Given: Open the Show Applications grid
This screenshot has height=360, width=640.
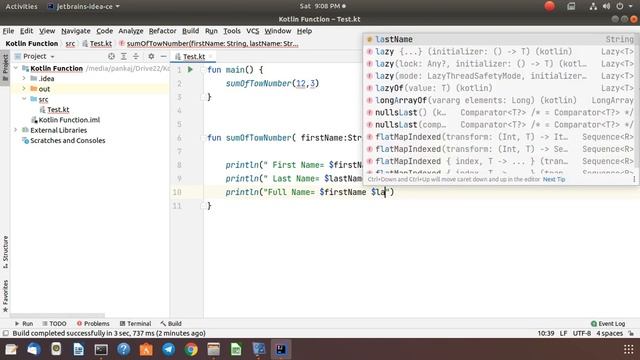Looking at the screenshot, I should click(x=629, y=349).
